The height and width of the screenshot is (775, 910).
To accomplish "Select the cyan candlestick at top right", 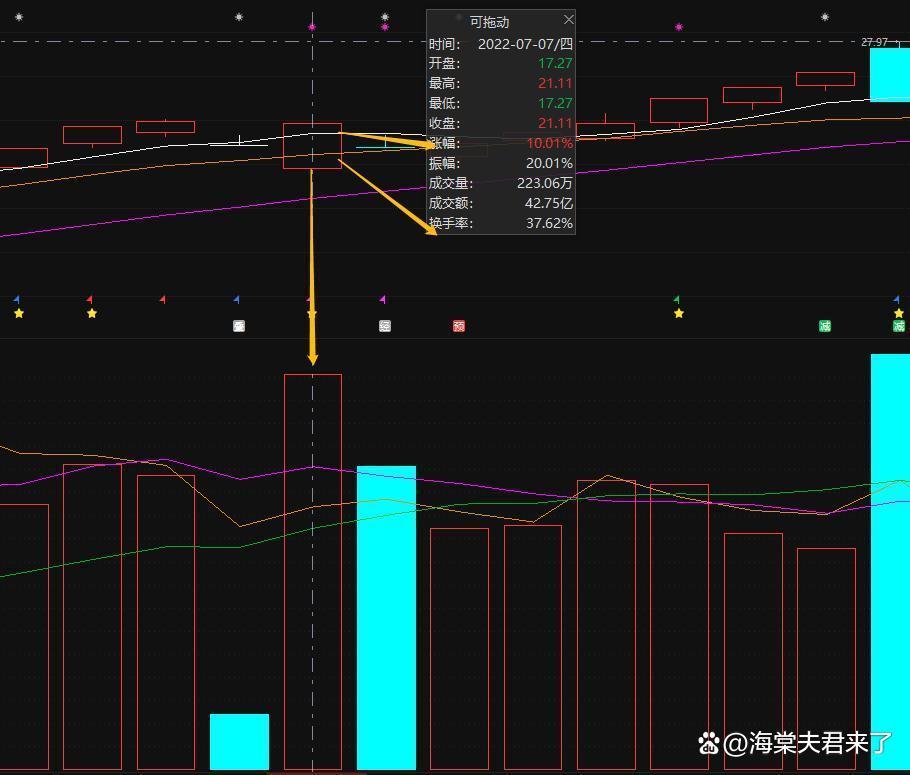I will 889,75.
